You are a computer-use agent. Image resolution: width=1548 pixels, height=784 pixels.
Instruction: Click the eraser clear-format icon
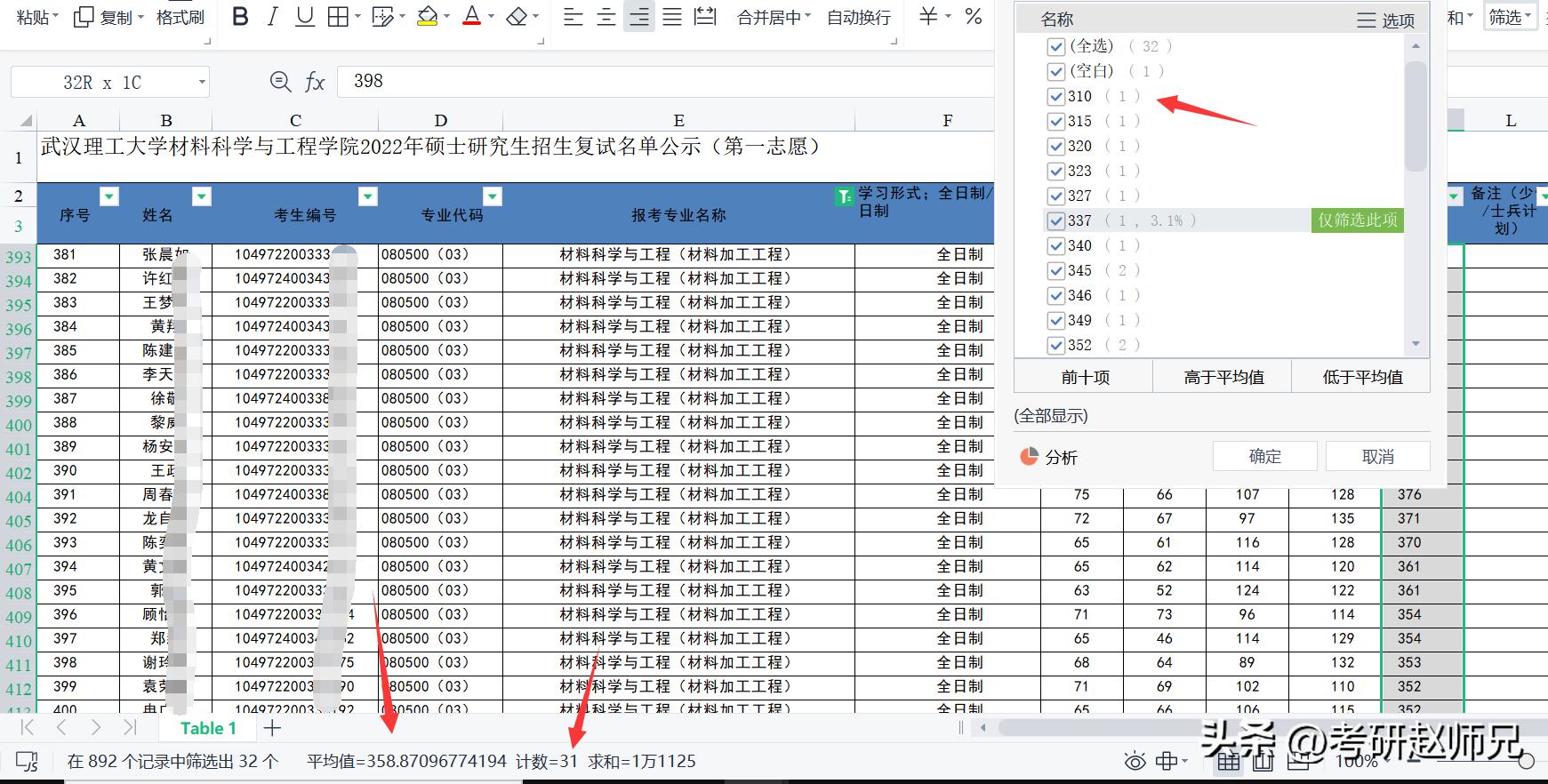pos(517,17)
